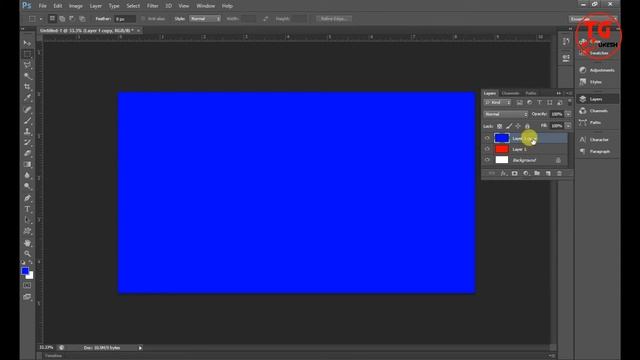
Task: Open the marquee Style dropdown
Action: tap(205, 19)
